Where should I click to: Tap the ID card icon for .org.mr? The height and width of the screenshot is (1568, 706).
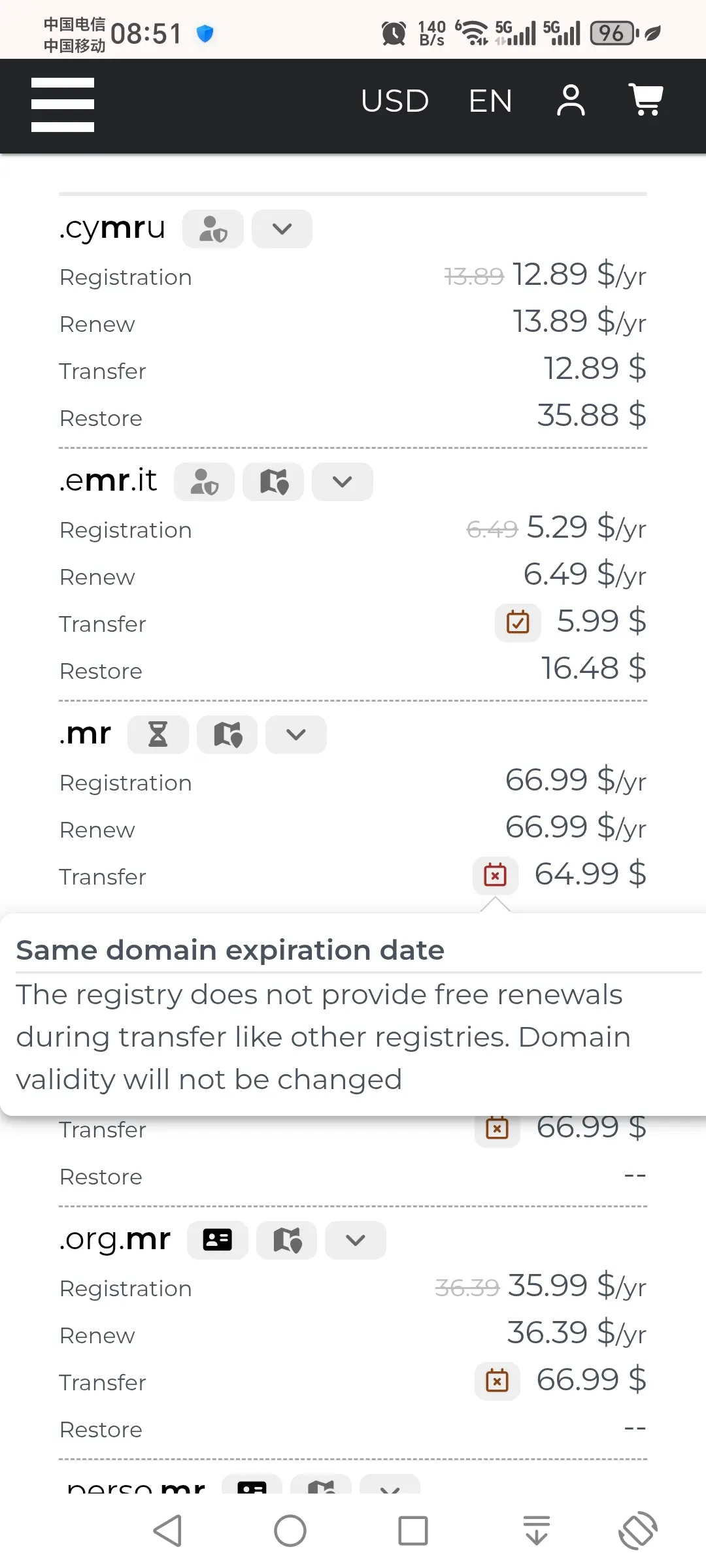(218, 1240)
